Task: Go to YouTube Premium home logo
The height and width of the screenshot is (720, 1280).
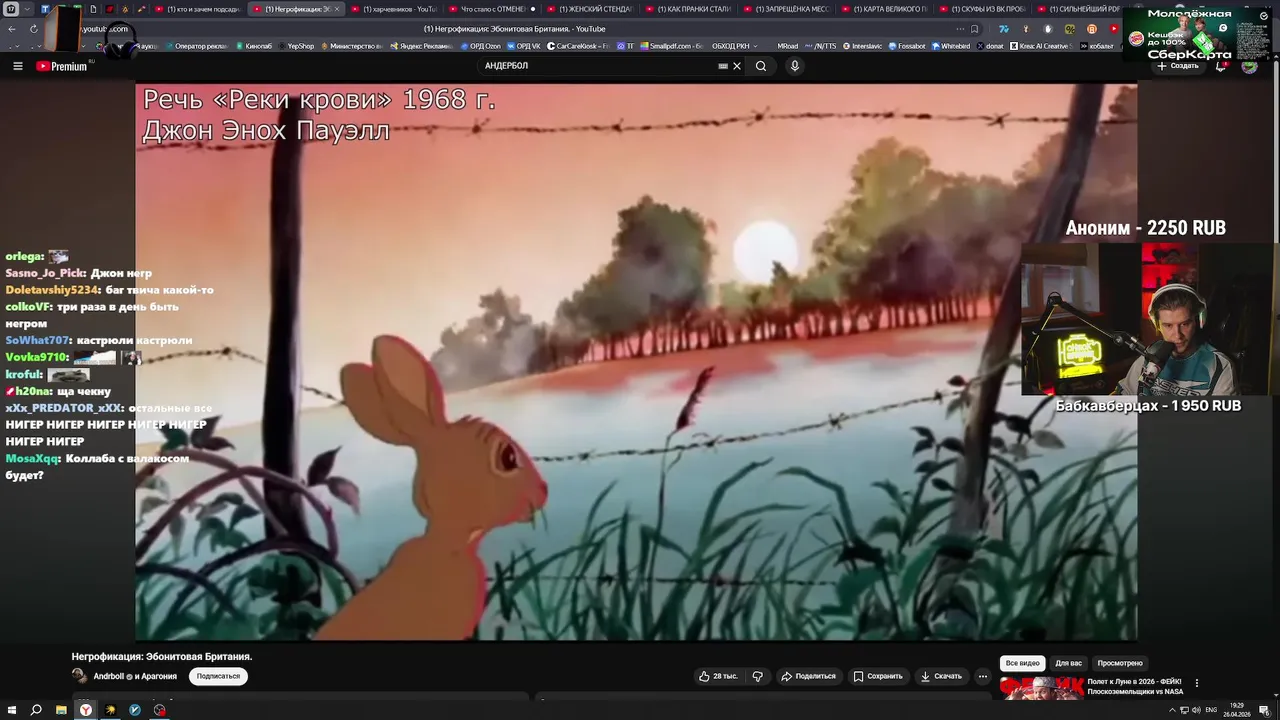Action: pos(62,66)
